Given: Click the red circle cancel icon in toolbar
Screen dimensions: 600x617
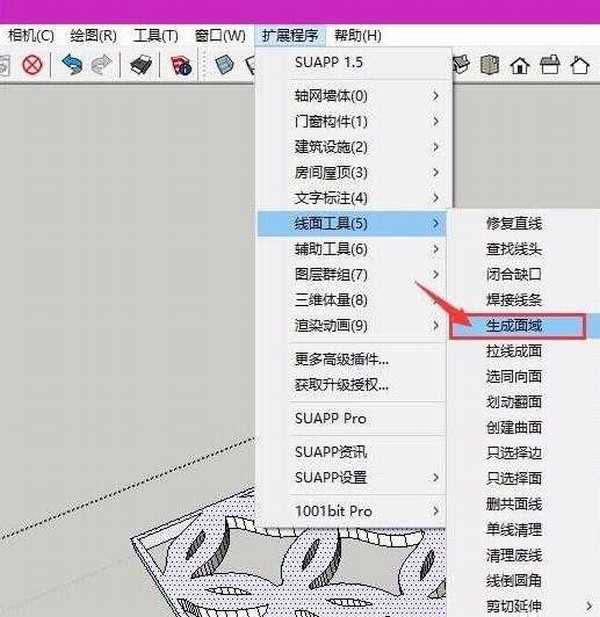Looking at the screenshot, I should pyautogui.click(x=32, y=66).
